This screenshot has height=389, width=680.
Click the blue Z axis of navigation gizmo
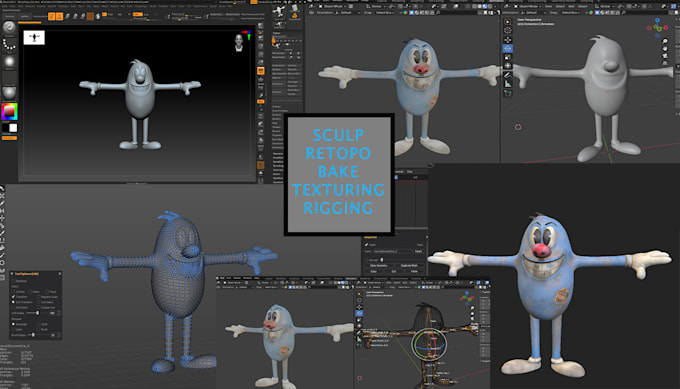657,20
